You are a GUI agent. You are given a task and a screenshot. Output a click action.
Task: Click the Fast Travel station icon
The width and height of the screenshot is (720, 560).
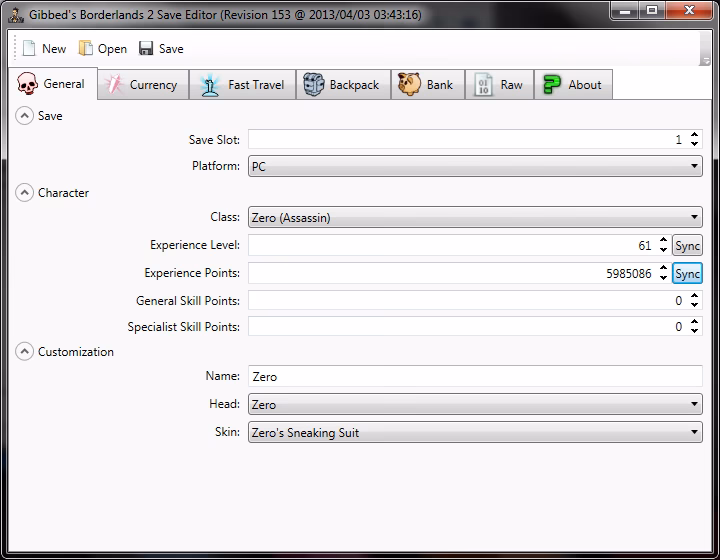click(210, 85)
